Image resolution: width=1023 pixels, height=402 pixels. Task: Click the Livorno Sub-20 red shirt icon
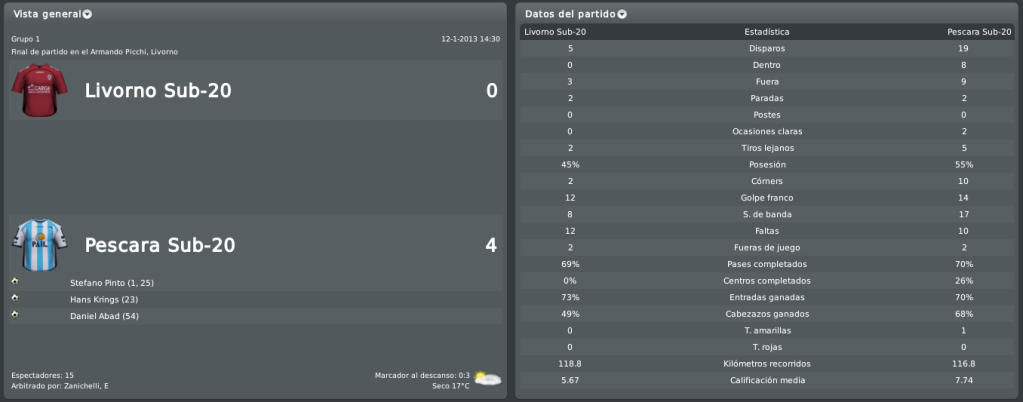(x=39, y=90)
